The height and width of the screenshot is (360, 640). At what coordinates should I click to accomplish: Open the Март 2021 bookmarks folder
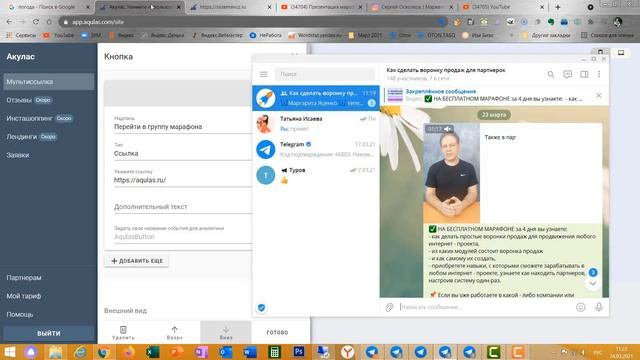point(365,36)
